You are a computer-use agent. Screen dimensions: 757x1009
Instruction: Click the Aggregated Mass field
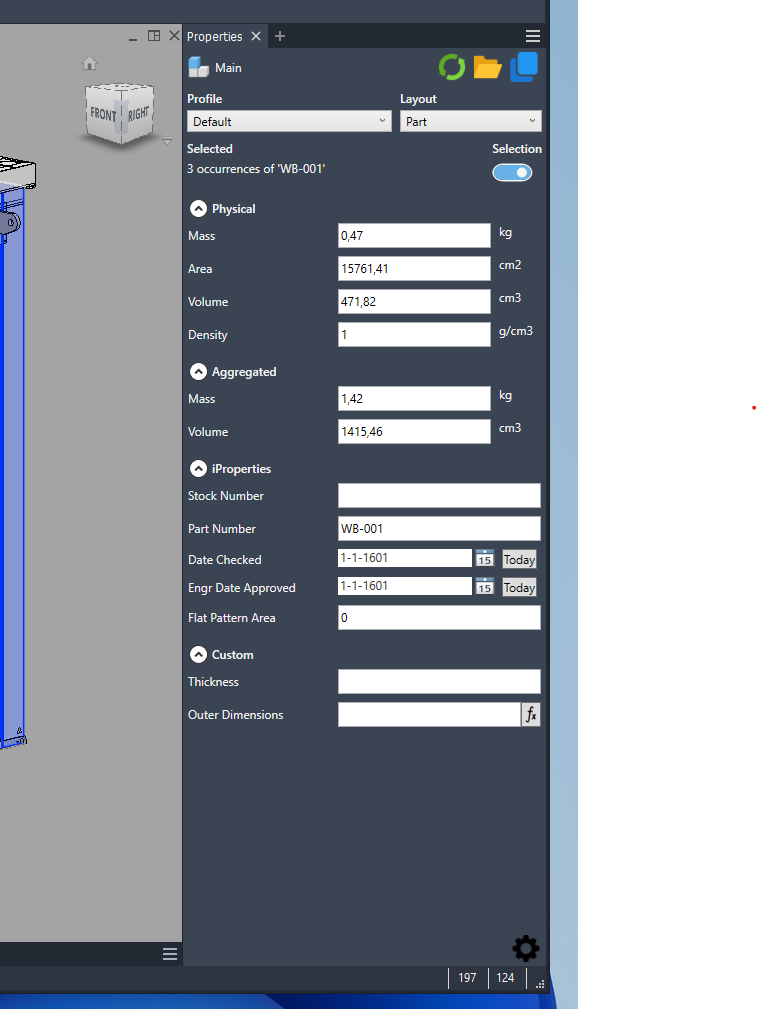pyautogui.click(x=414, y=398)
